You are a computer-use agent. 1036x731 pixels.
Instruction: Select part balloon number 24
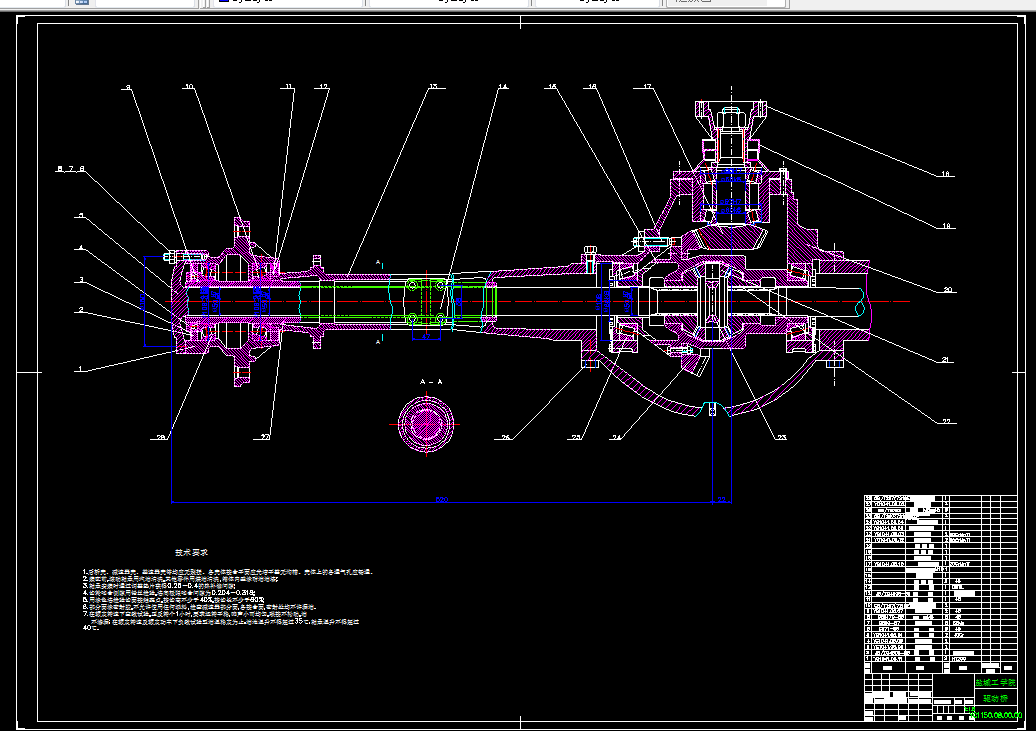pos(616,437)
